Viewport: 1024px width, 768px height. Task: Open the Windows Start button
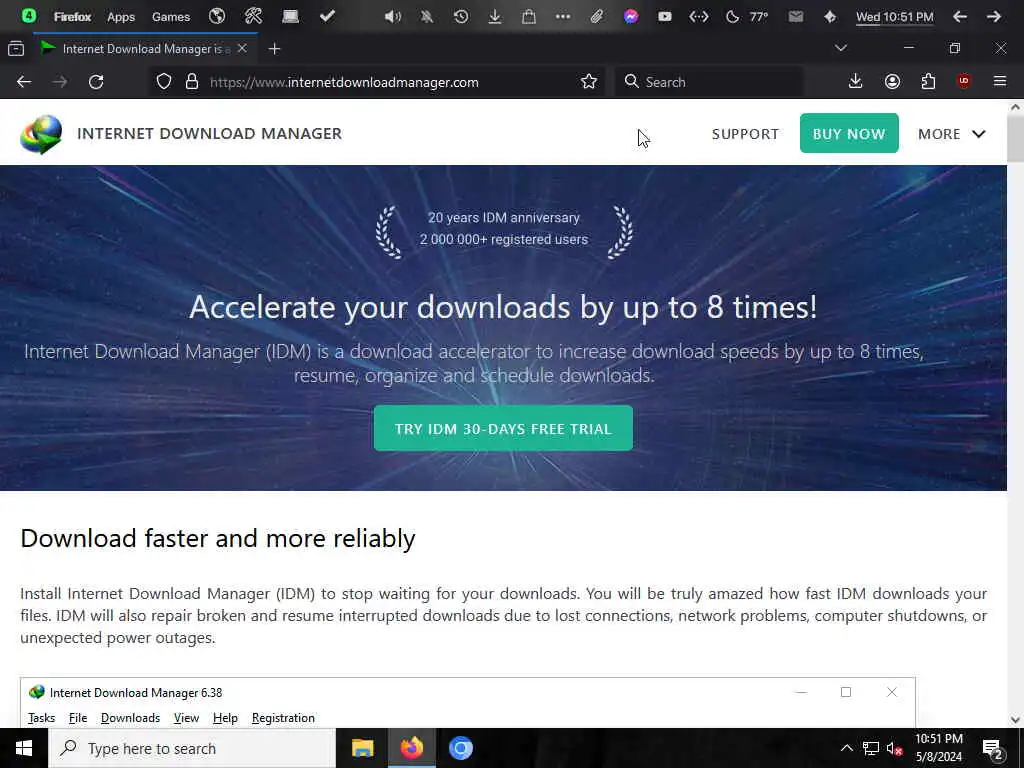[24, 748]
